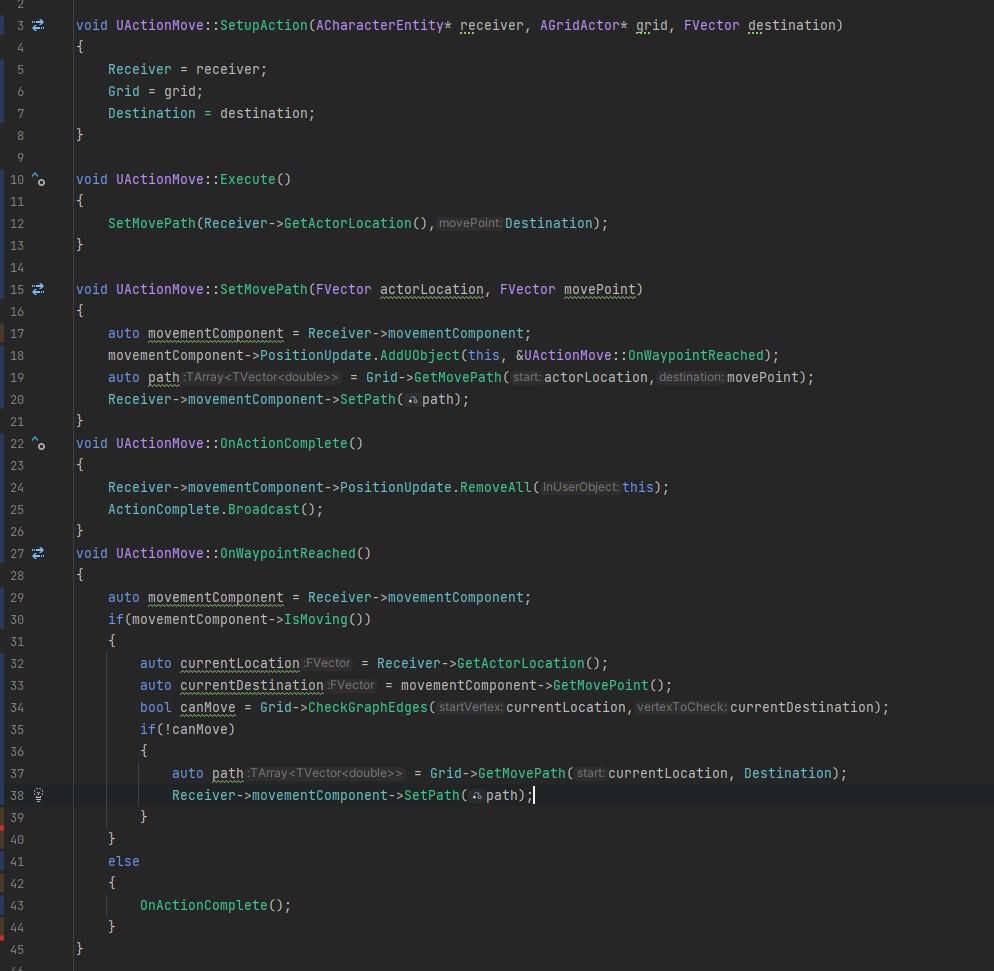The height and width of the screenshot is (971, 994).
Task: Click the small inlay icon before path on line 38
Action: click(x=477, y=795)
